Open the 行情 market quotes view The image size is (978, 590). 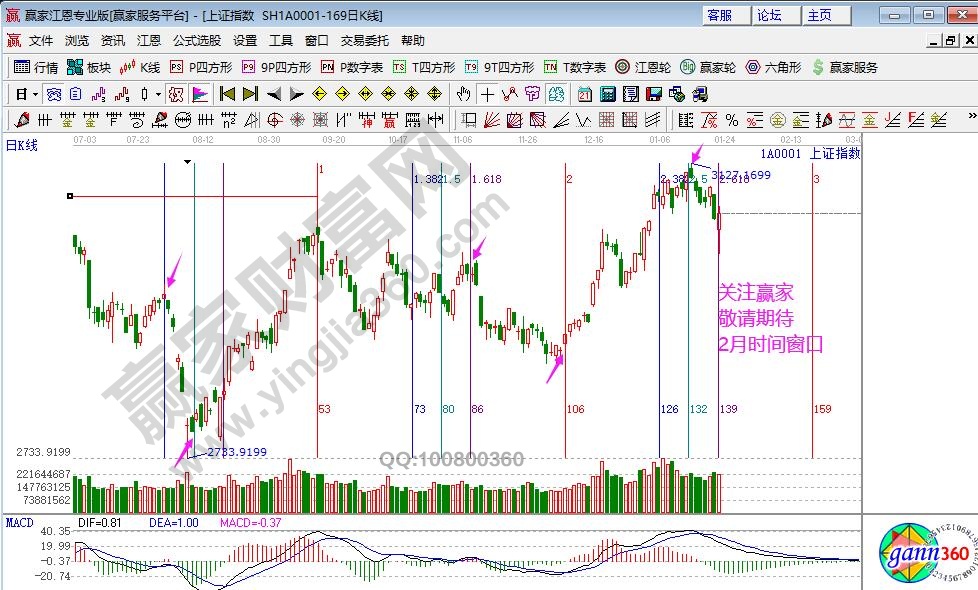[36, 67]
